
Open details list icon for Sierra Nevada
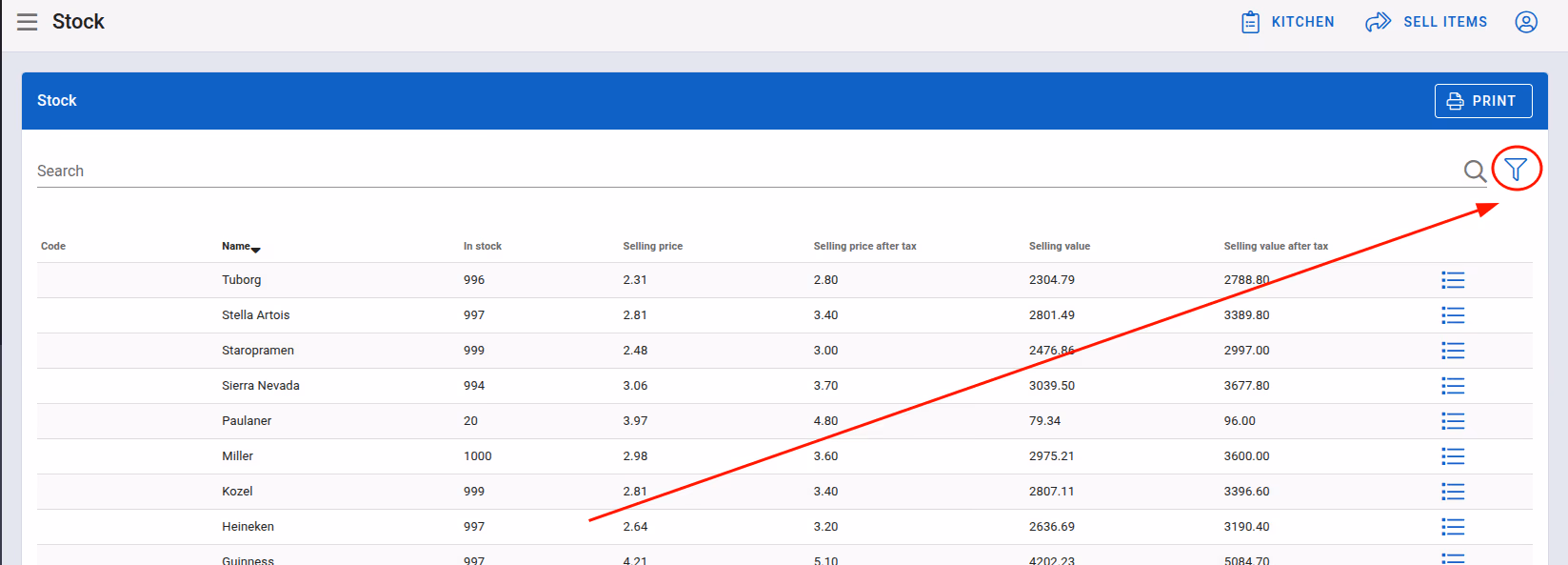pyautogui.click(x=1453, y=386)
